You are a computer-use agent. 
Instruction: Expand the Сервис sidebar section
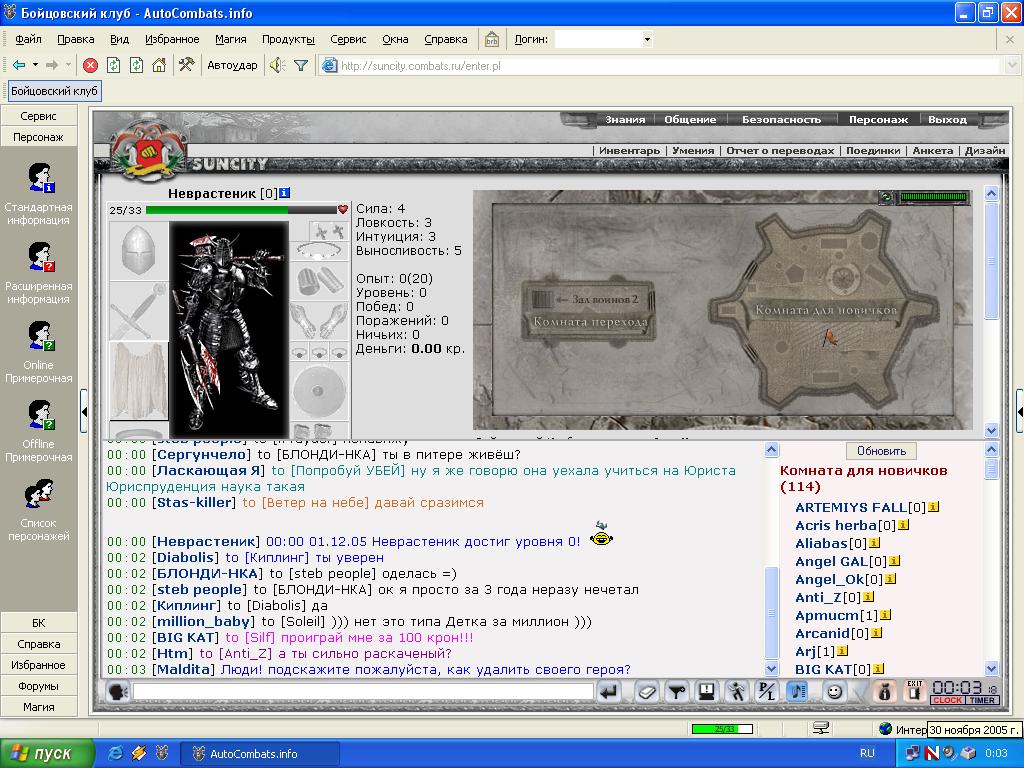coord(39,116)
